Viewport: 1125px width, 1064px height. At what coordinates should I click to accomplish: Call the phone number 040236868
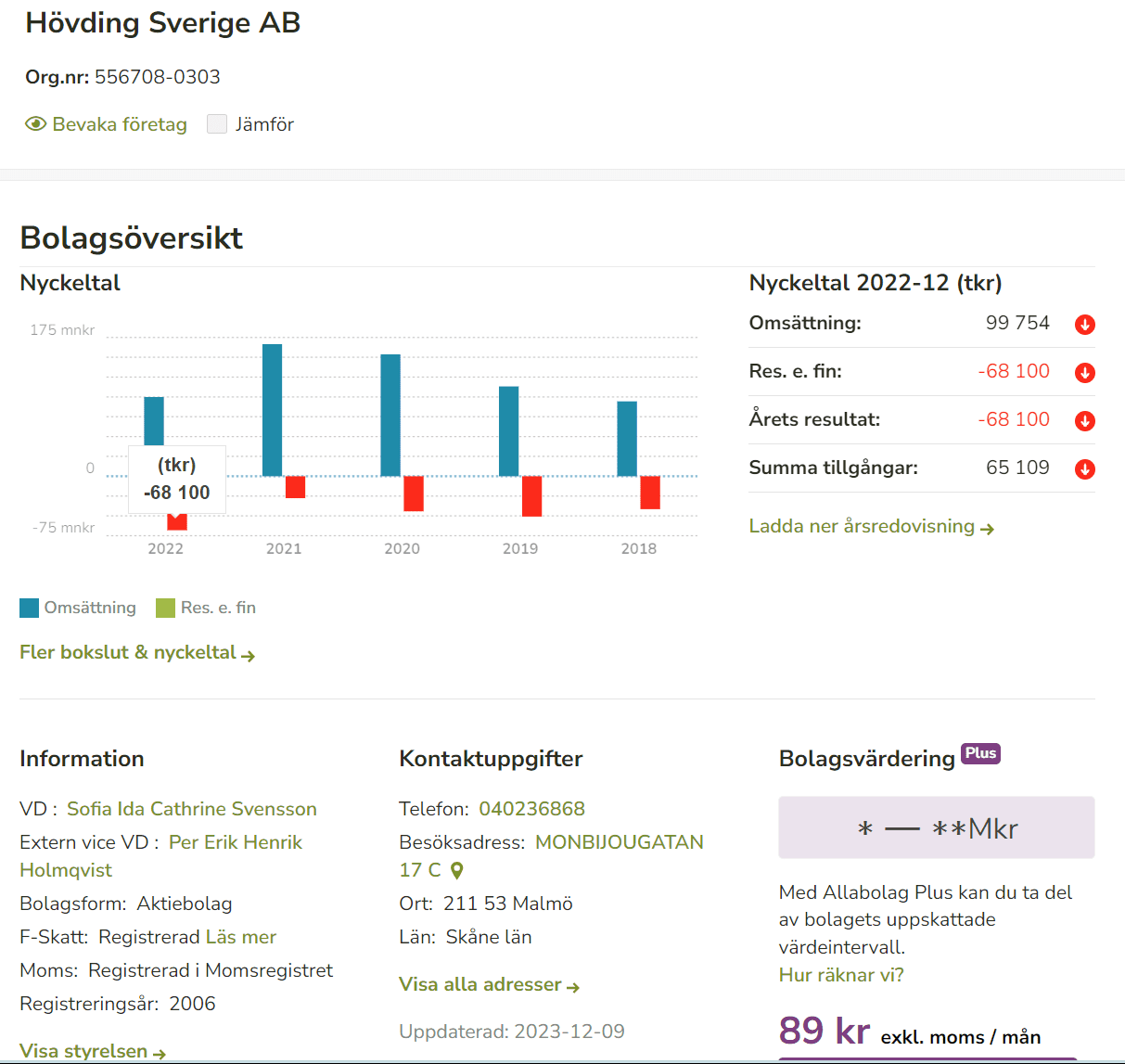(x=531, y=809)
